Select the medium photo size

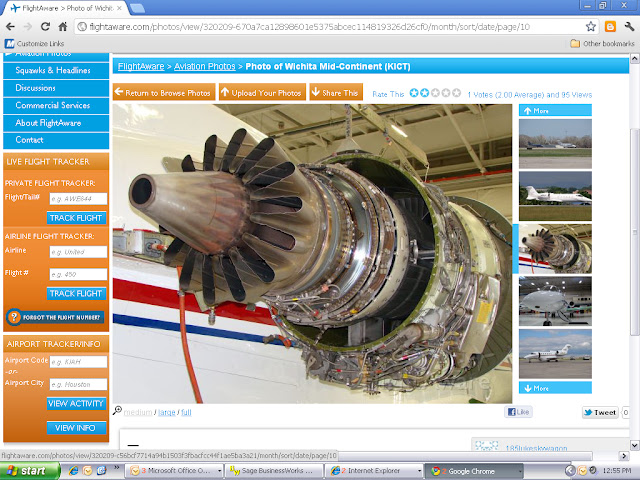click(138, 412)
